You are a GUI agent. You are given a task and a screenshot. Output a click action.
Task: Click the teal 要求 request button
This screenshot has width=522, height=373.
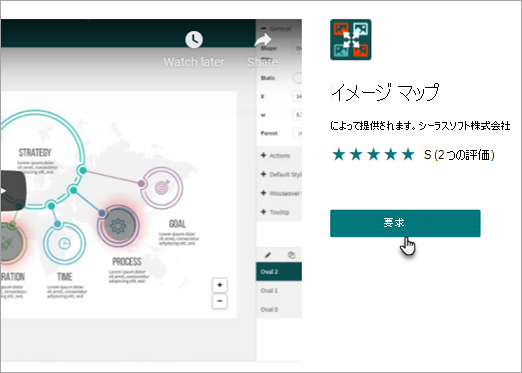click(x=405, y=223)
